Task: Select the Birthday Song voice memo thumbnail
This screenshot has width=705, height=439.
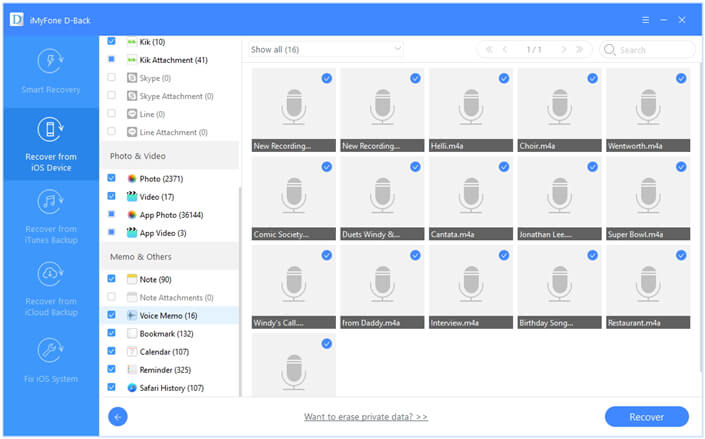Action: click(559, 287)
